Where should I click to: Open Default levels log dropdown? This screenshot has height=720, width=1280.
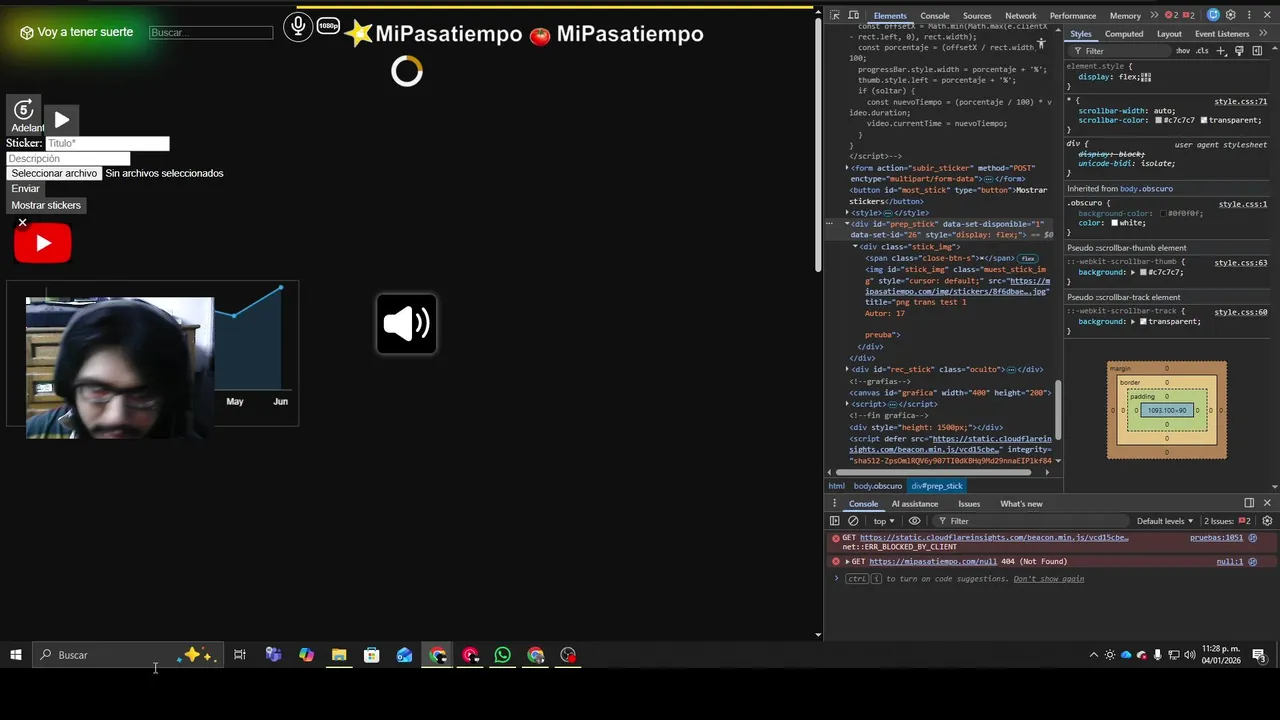[x=1165, y=521]
